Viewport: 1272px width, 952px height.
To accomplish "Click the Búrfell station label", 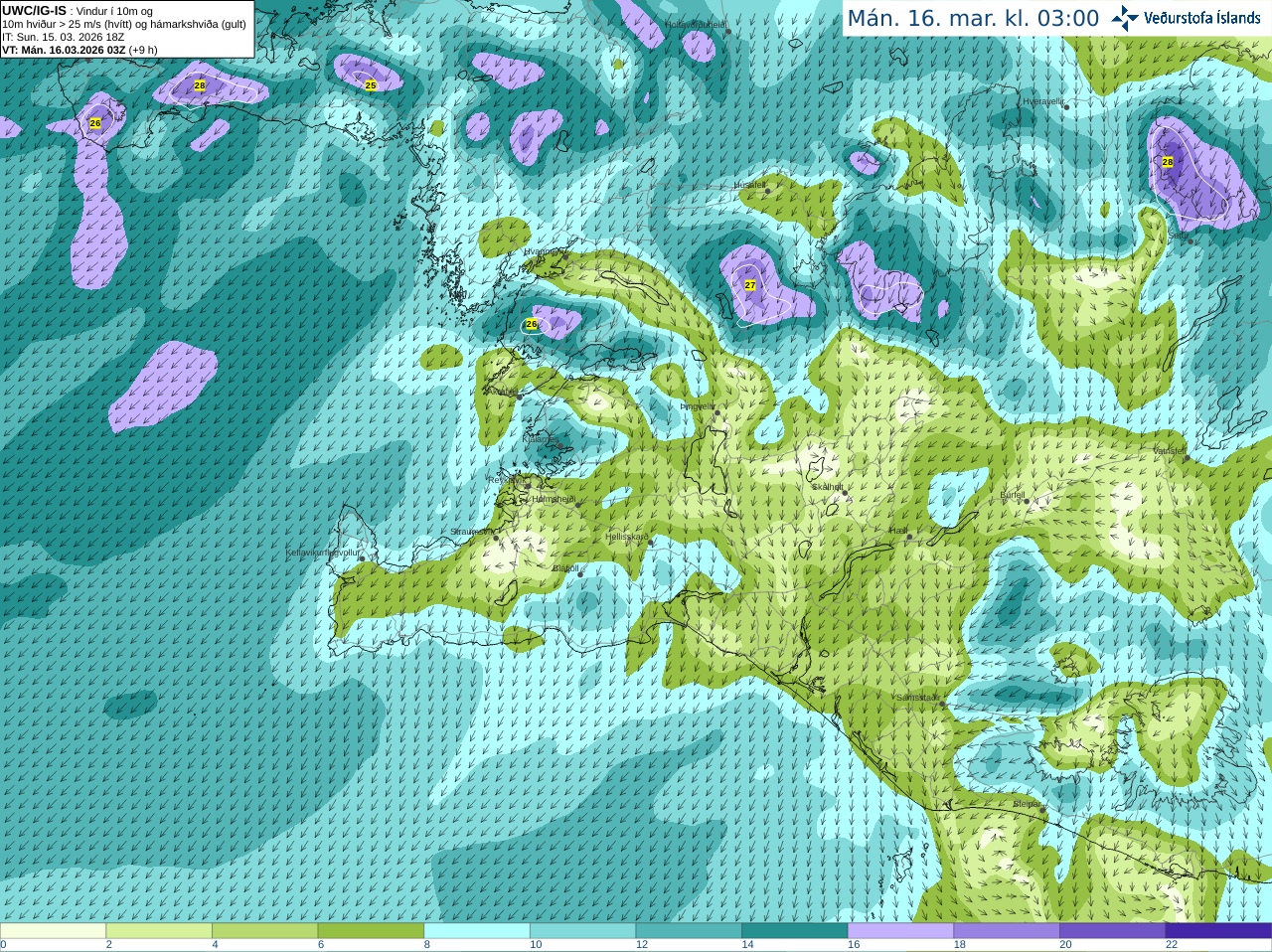I will point(1013,495).
